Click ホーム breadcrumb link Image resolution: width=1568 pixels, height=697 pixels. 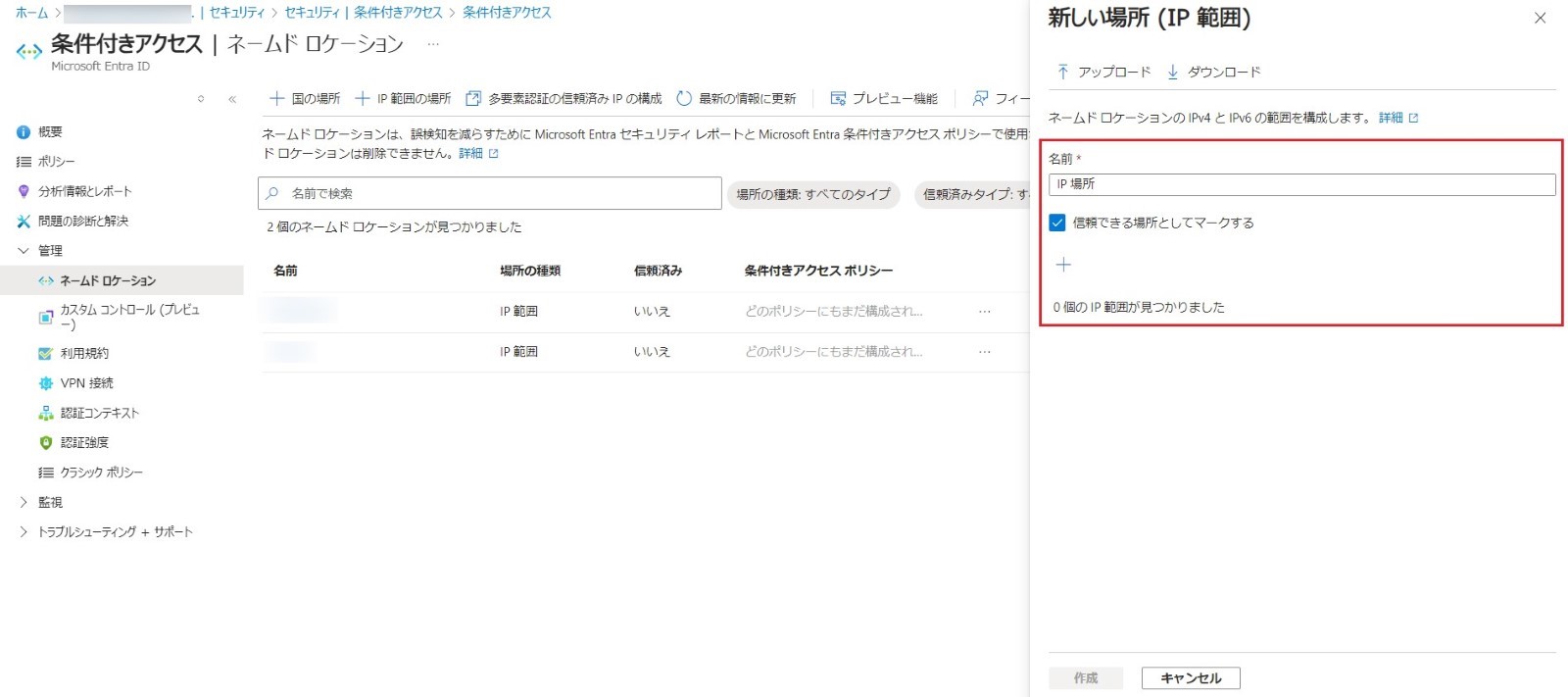click(x=31, y=13)
